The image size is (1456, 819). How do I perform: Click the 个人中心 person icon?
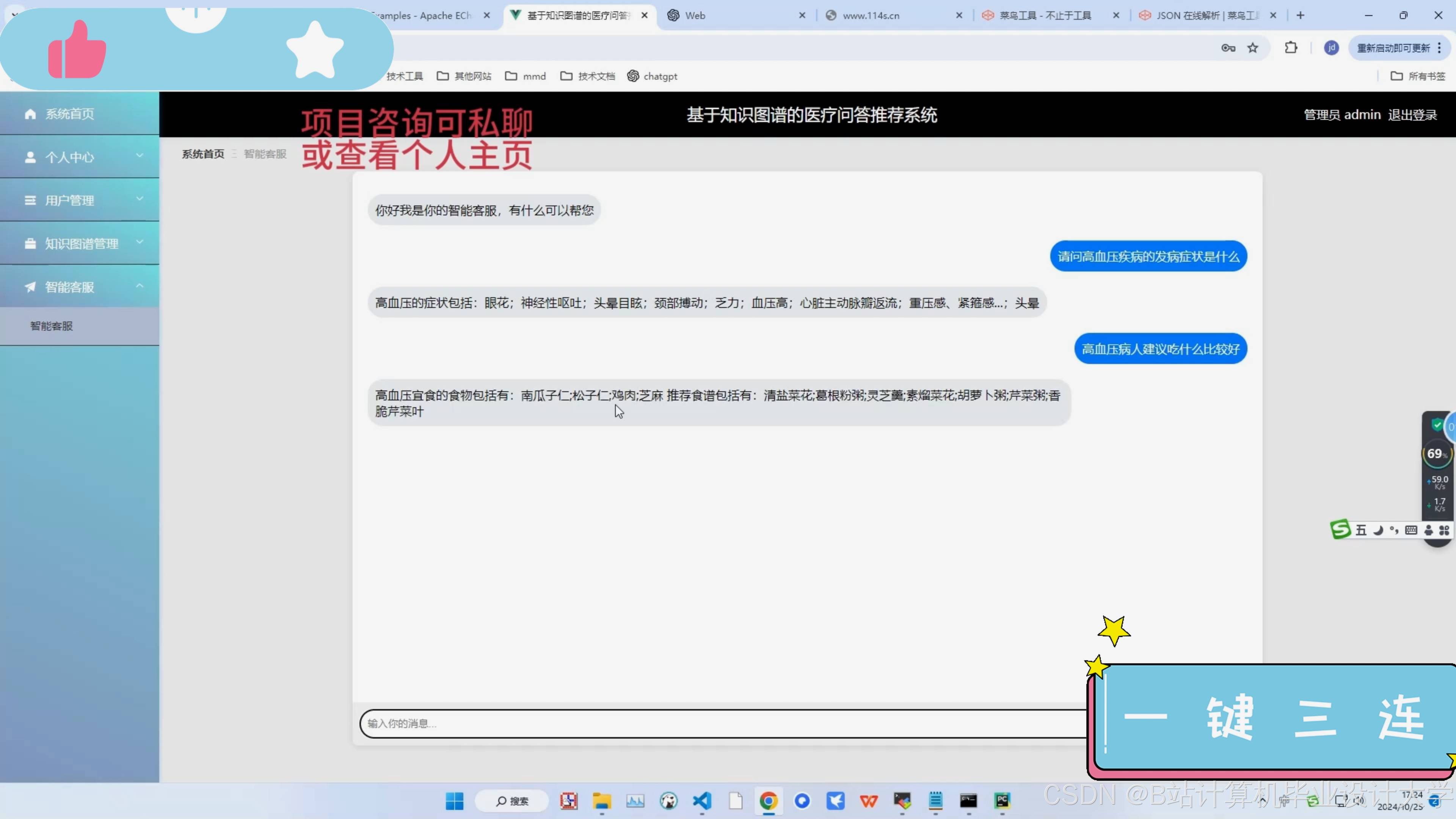point(30,157)
